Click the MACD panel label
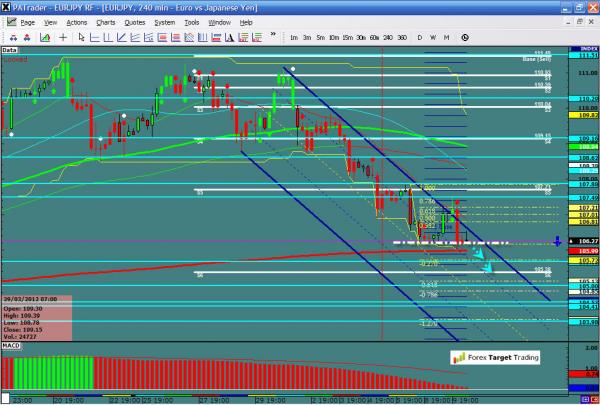Image resolution: width=600 pixels, height=405 pixels. (11, 344)
